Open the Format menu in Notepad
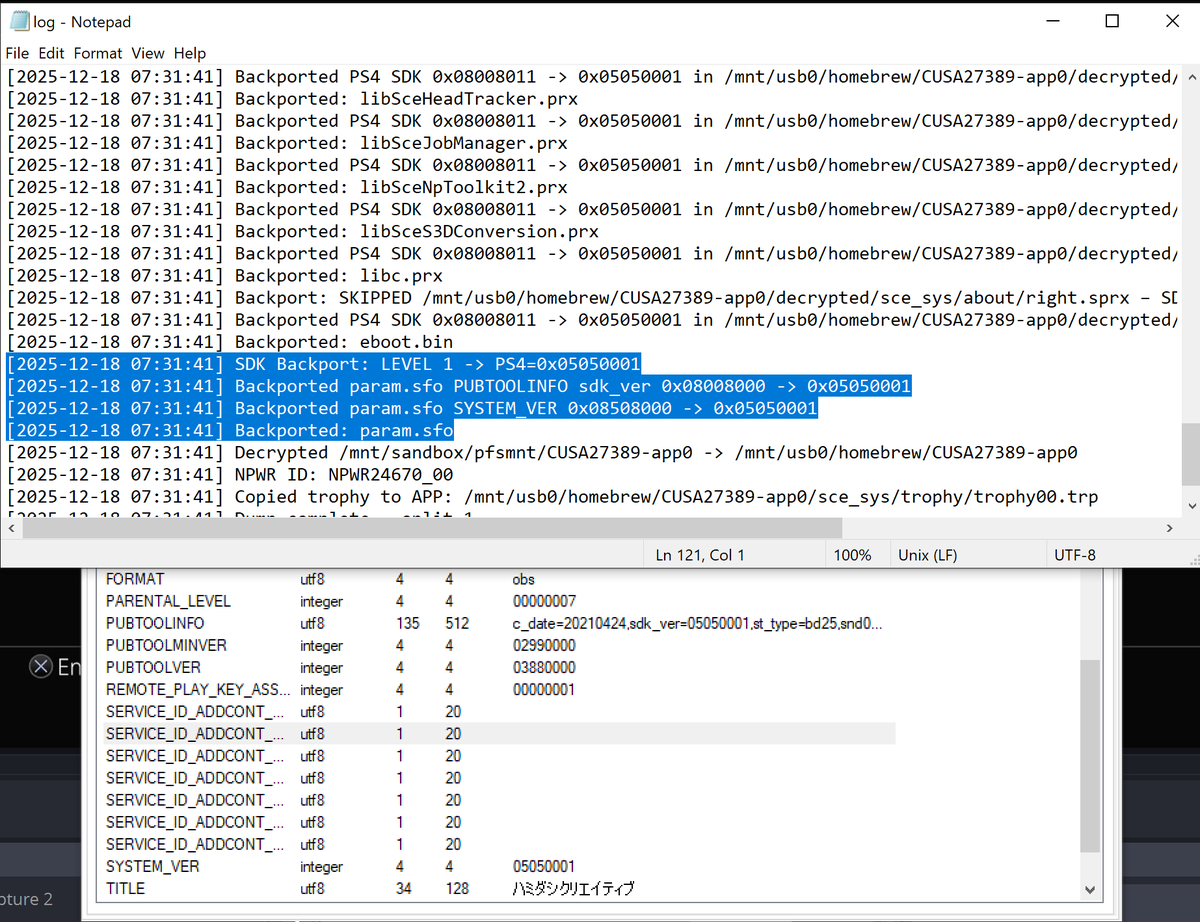 click(x=98, y=53)
